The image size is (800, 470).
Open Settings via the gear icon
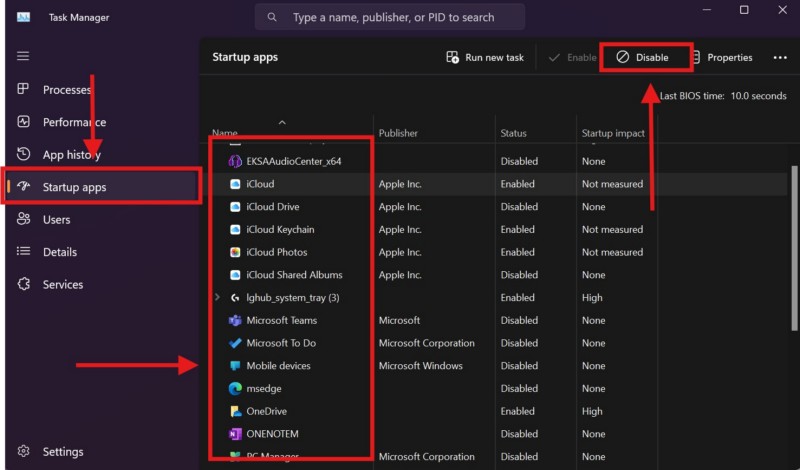23,452
